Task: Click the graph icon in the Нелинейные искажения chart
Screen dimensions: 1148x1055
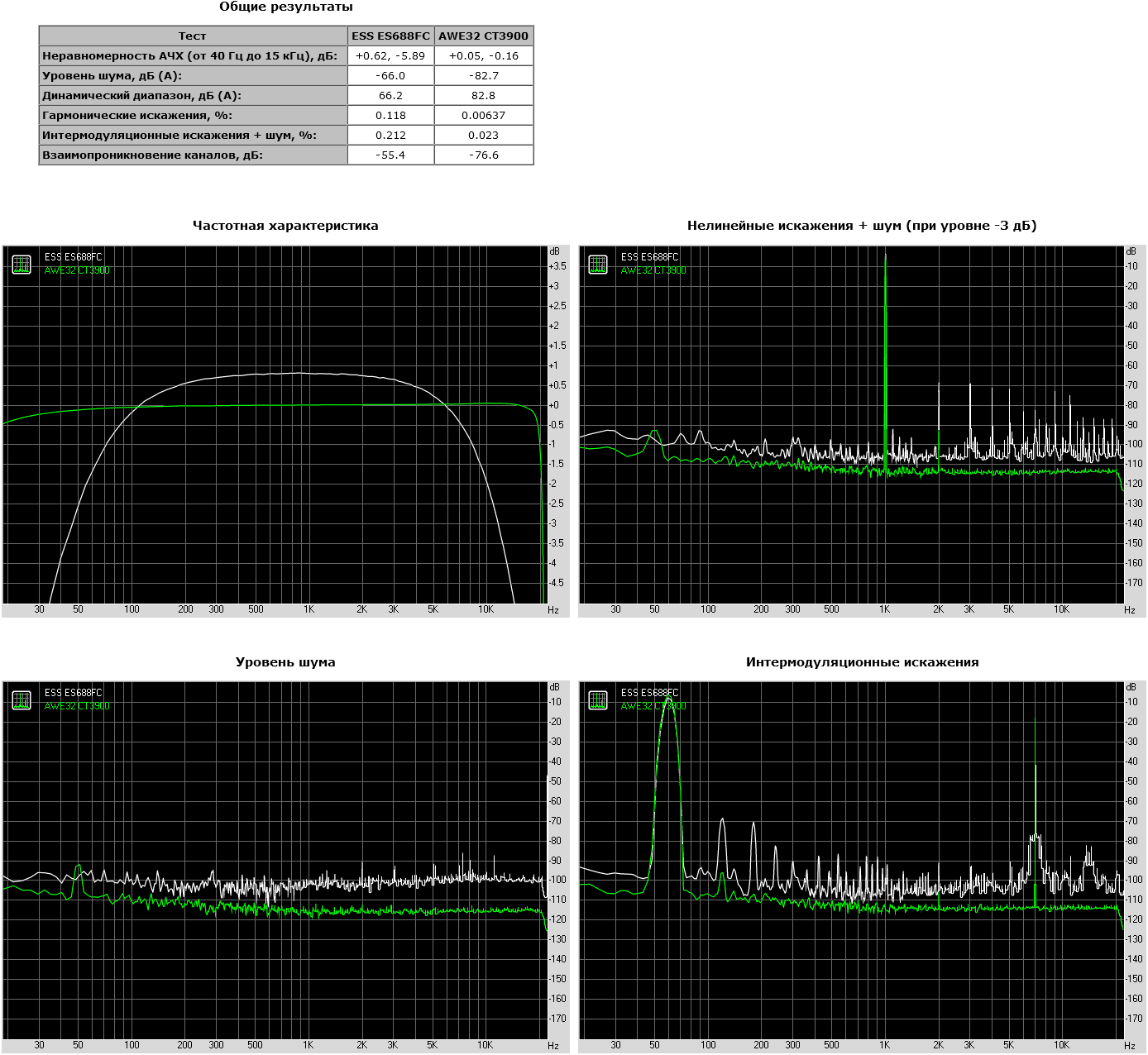Action: [x=598, y=265]
